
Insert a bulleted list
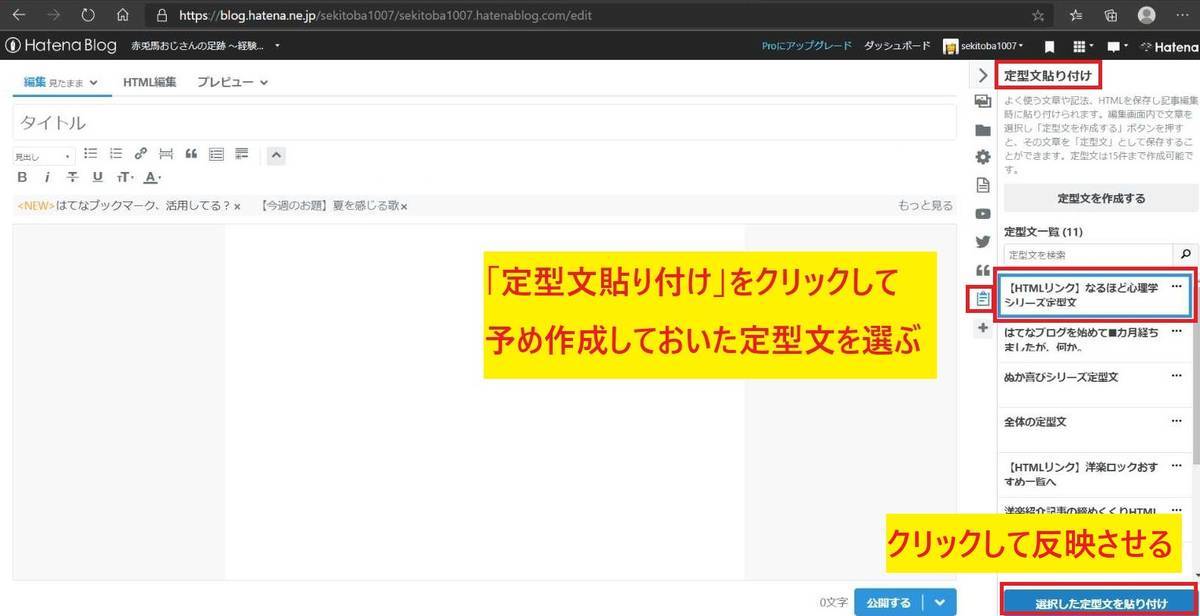91,154
